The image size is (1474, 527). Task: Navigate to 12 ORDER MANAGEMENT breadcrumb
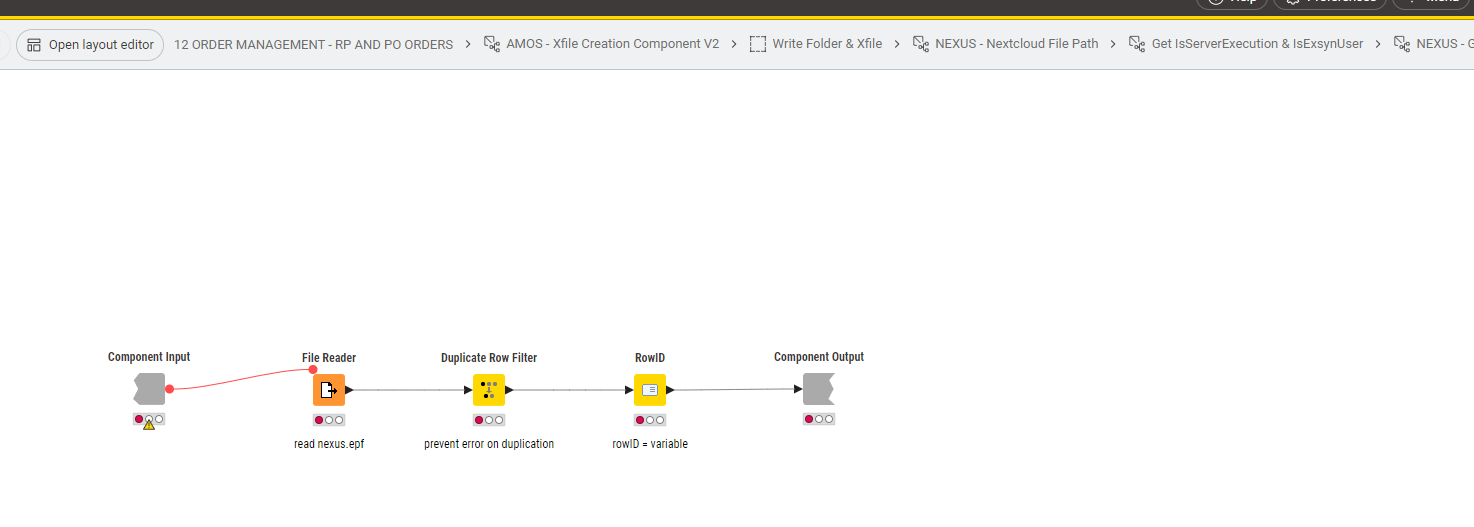[x=313, y=44]
